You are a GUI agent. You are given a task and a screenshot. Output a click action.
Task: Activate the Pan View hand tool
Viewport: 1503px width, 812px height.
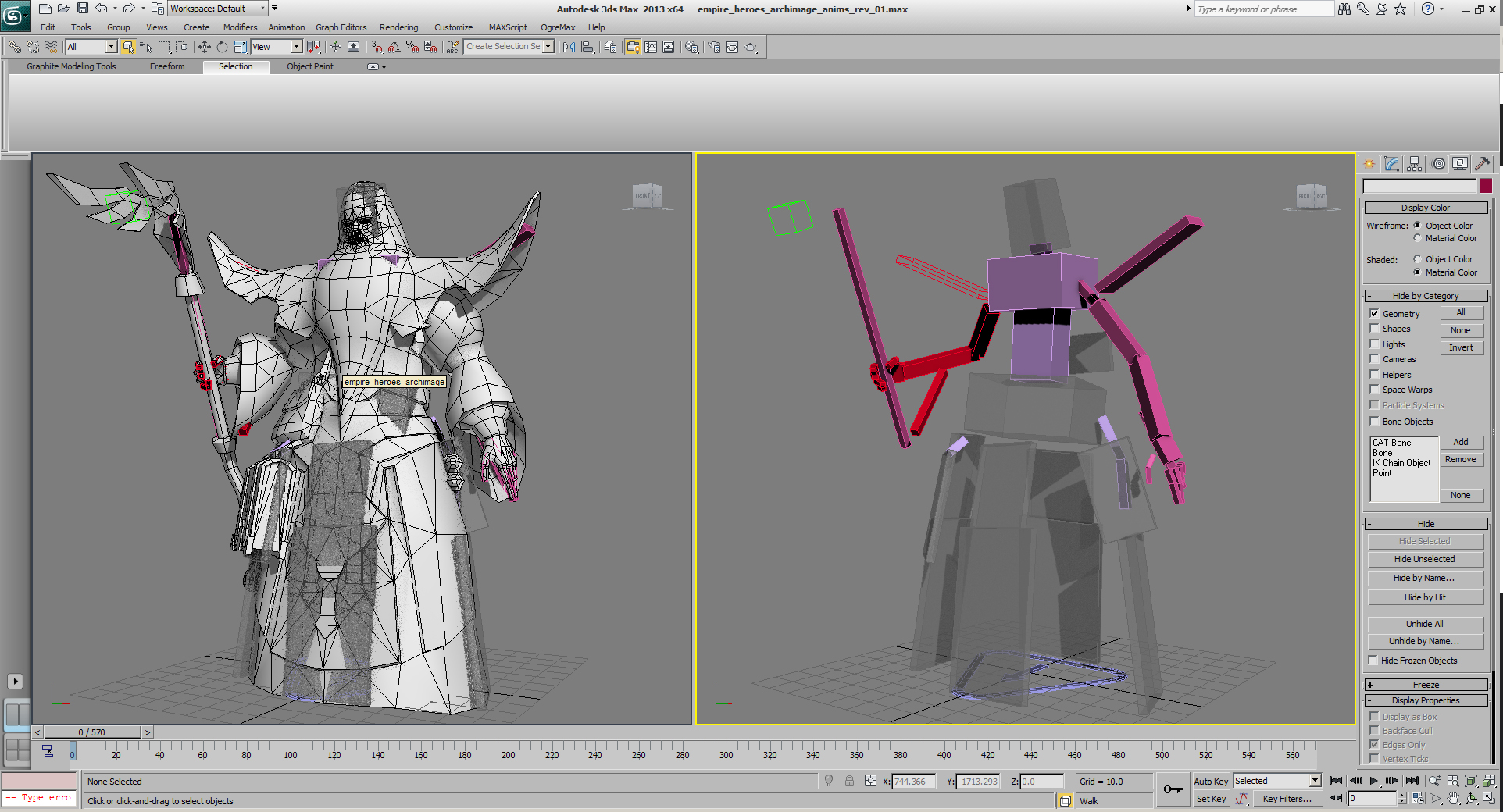1453,799
